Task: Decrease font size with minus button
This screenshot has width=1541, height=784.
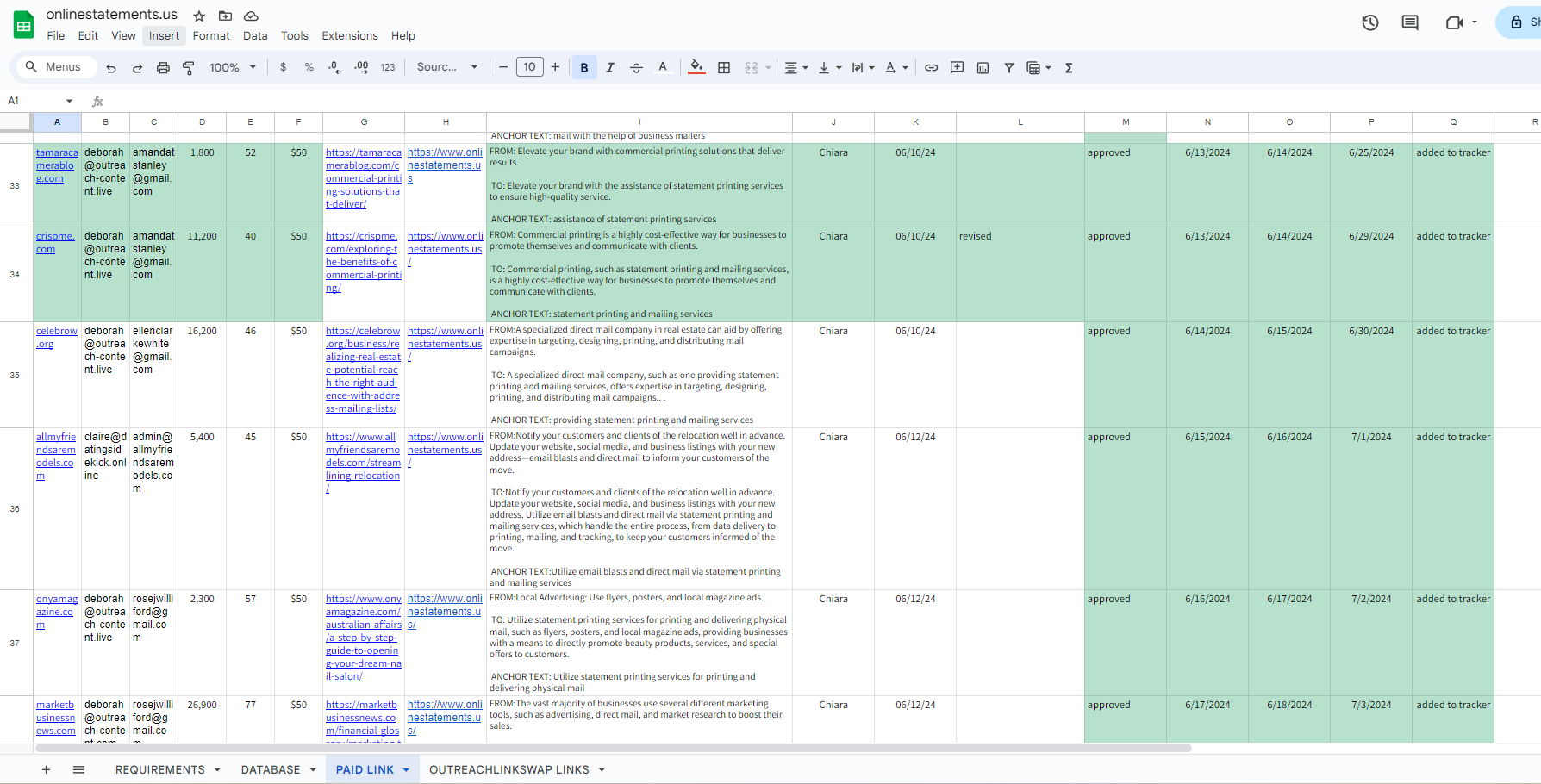Action: click(503, 67)
